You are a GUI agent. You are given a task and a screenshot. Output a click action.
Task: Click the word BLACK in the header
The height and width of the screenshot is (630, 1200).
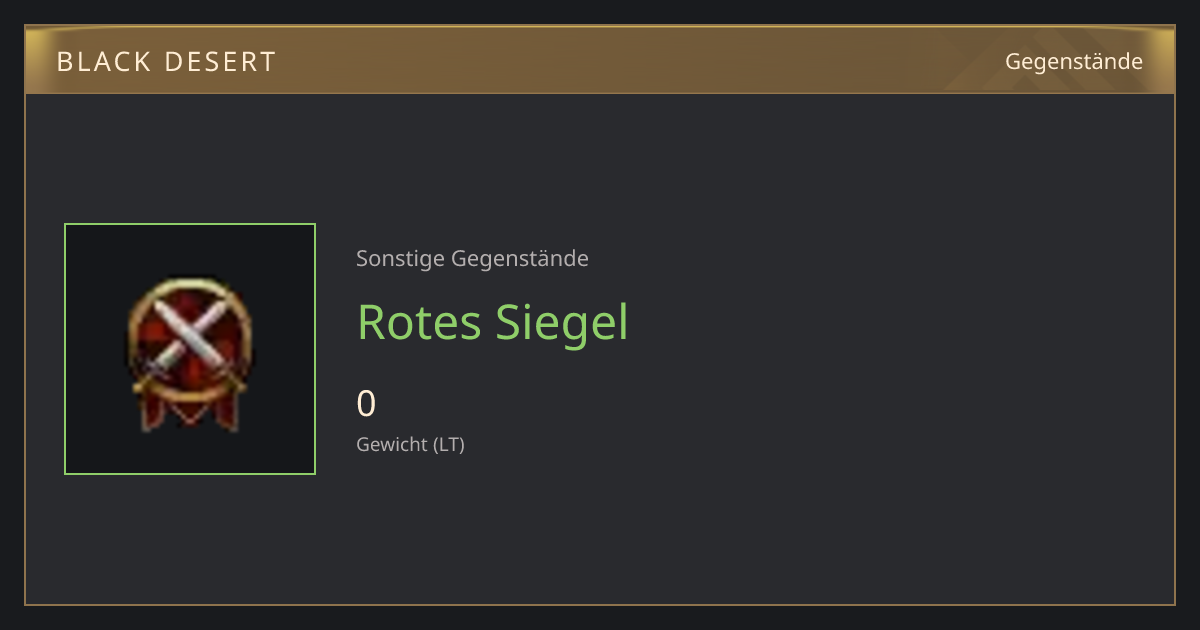[x=101, y=62]
